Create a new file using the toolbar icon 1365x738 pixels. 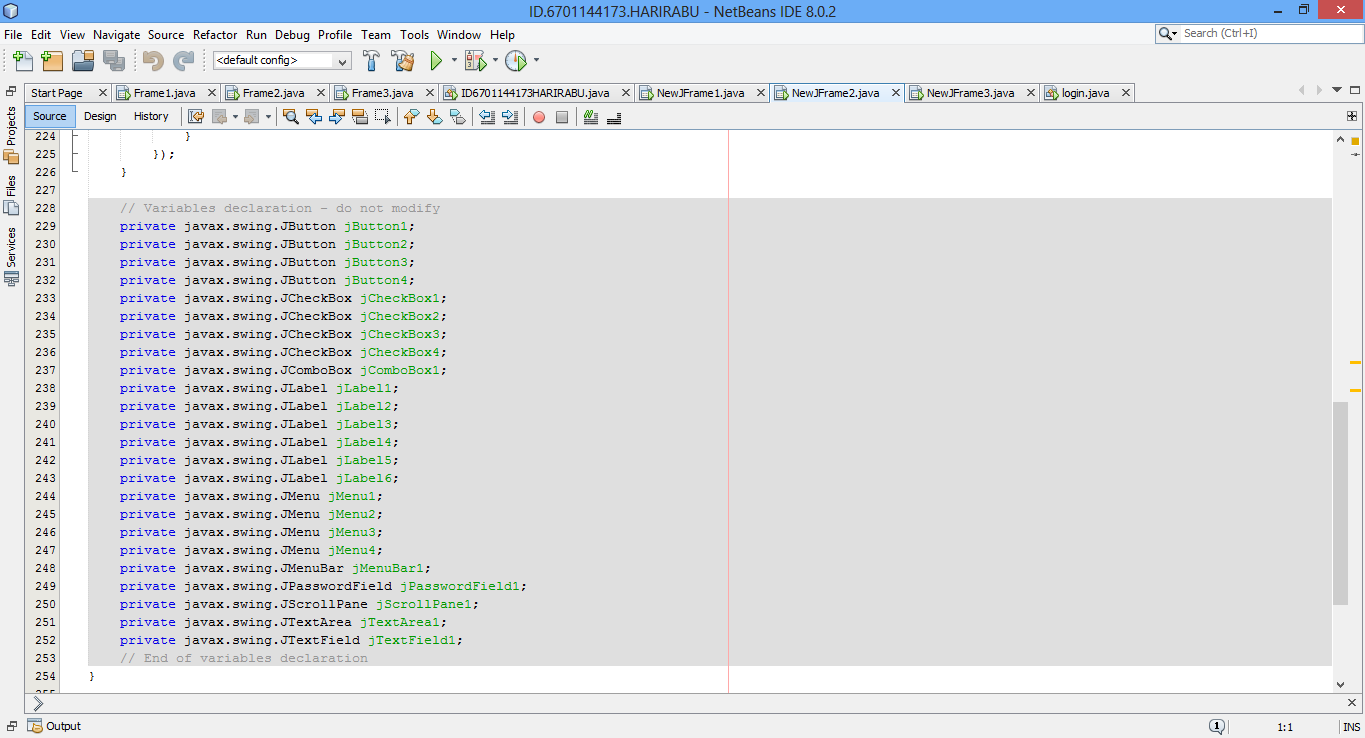tap(22, 61)
